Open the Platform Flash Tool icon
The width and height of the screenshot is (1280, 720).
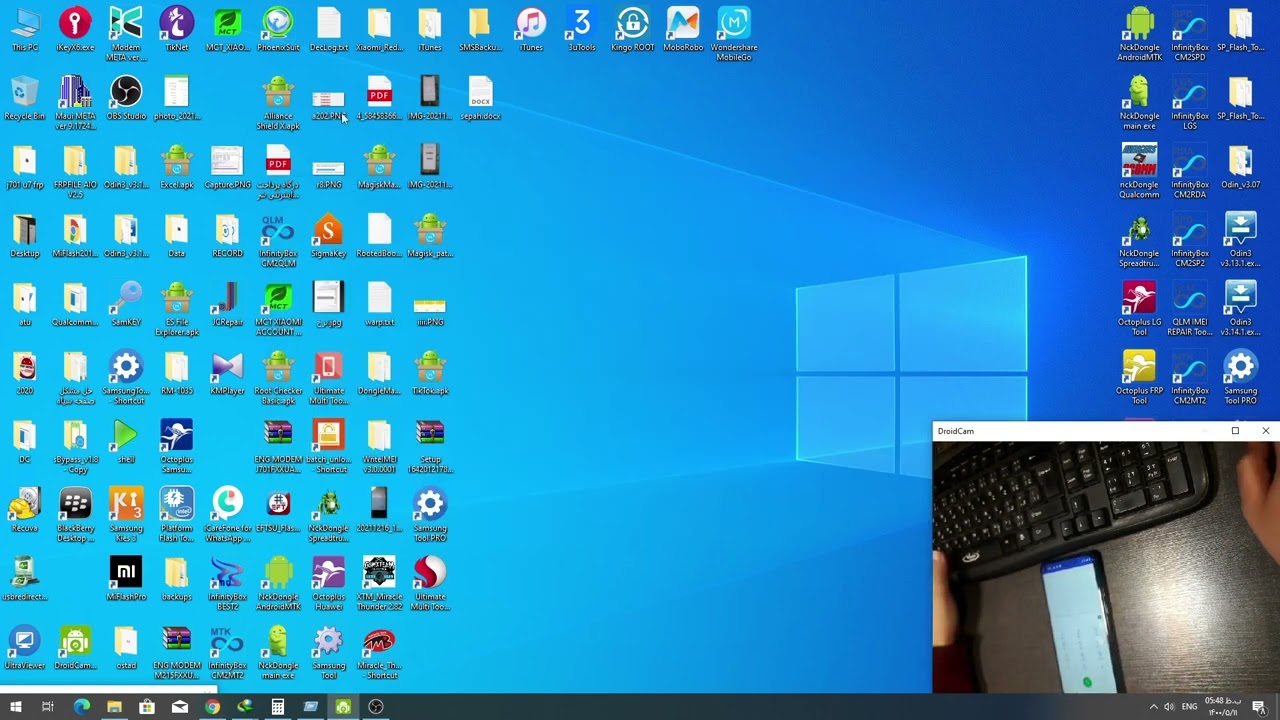pyautogui.click(x=176, y=517)
